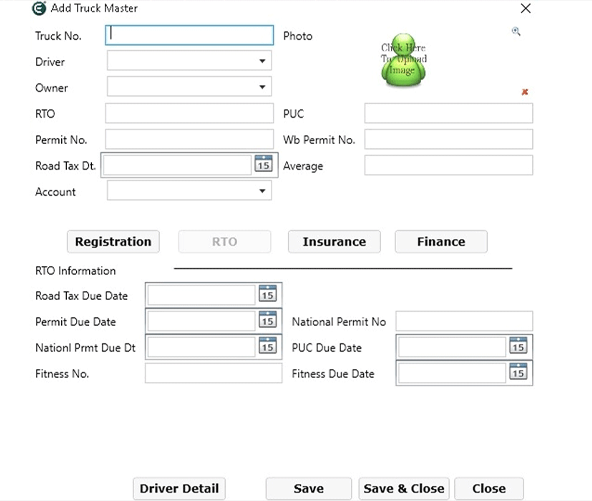Click the Driver Detail button
This screenshot has width=592, height=501.
(x=179, y=489)
